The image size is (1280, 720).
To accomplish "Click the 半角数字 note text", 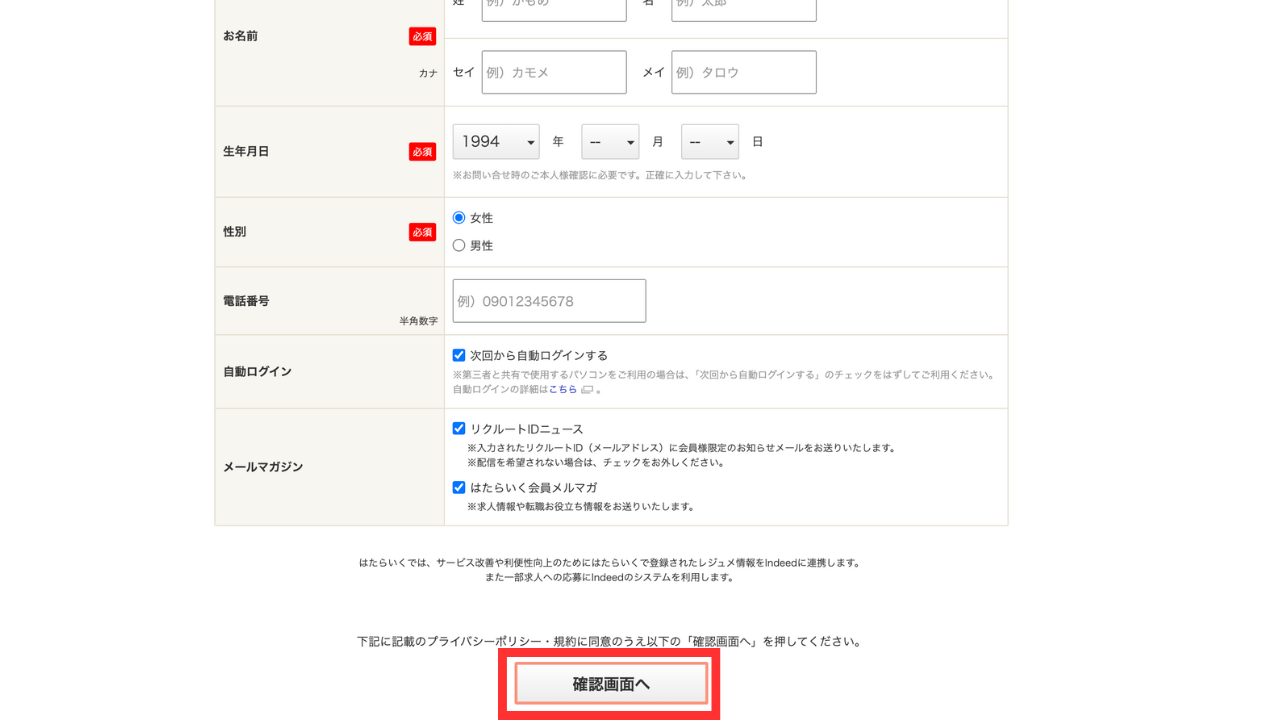I will (x=418, y=321).
